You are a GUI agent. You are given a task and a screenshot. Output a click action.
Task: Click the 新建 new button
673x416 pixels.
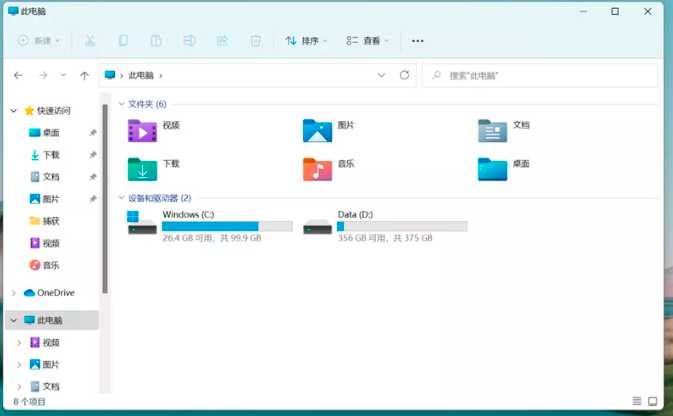(39, 41)
